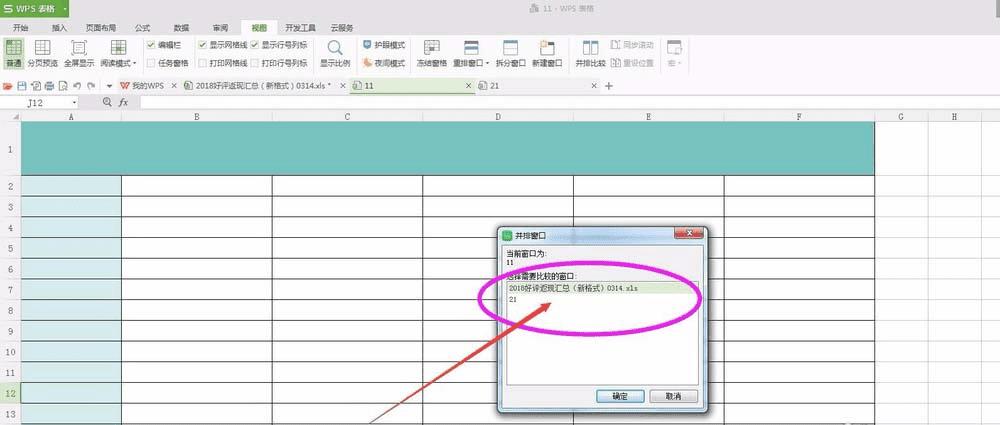Click 确定 in the 并排窗口 dialog
This screenshot has width=1000, height=425.
point(620,396)
